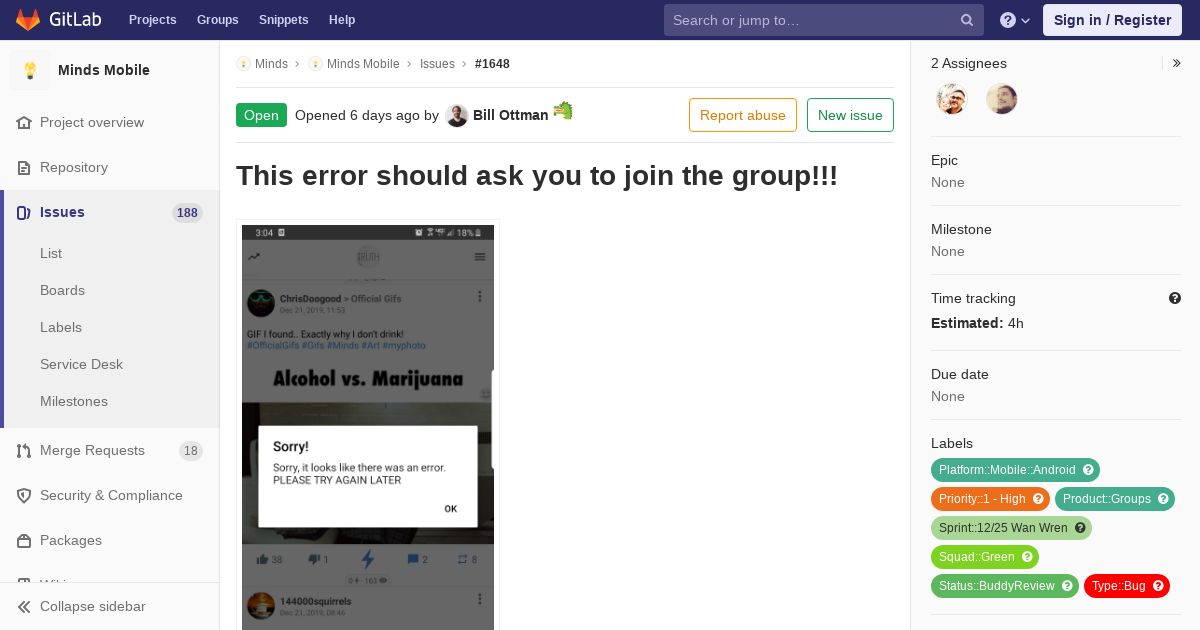Click New issue
The width and height of the screenshot is (1200, 630).
(x=850, y=115)
